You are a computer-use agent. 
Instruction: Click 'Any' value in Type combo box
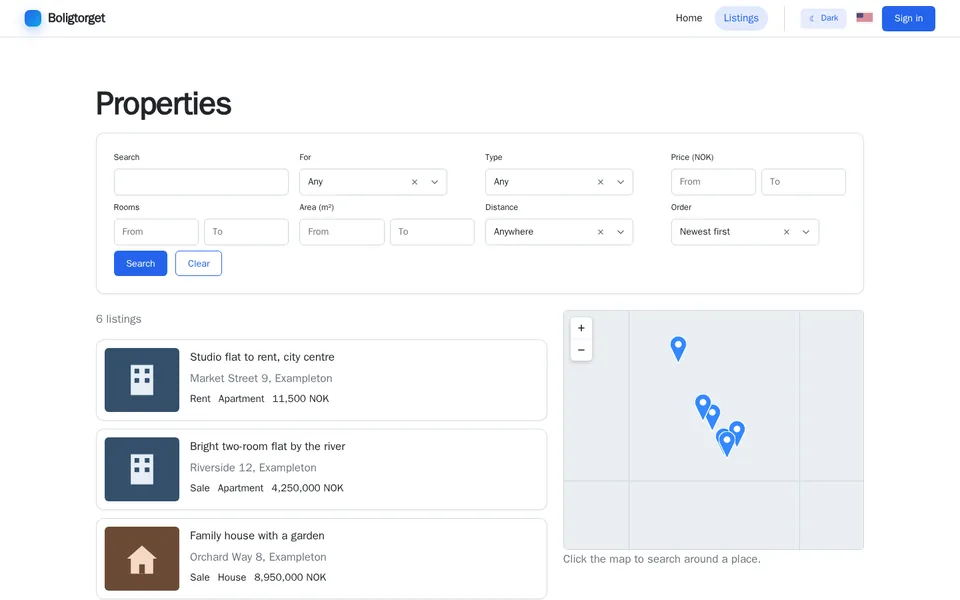click(501, 182)
